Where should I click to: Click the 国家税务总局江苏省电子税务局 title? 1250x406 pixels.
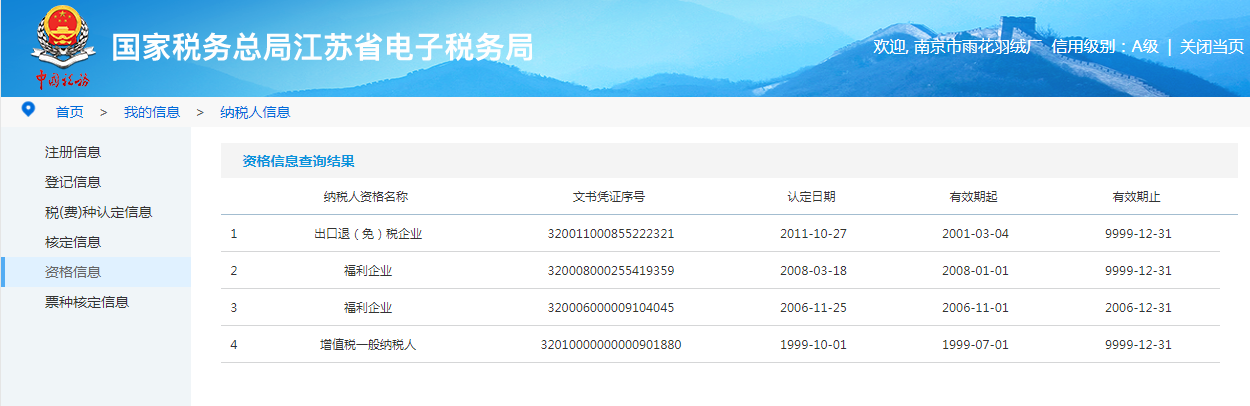click(322, 47)
